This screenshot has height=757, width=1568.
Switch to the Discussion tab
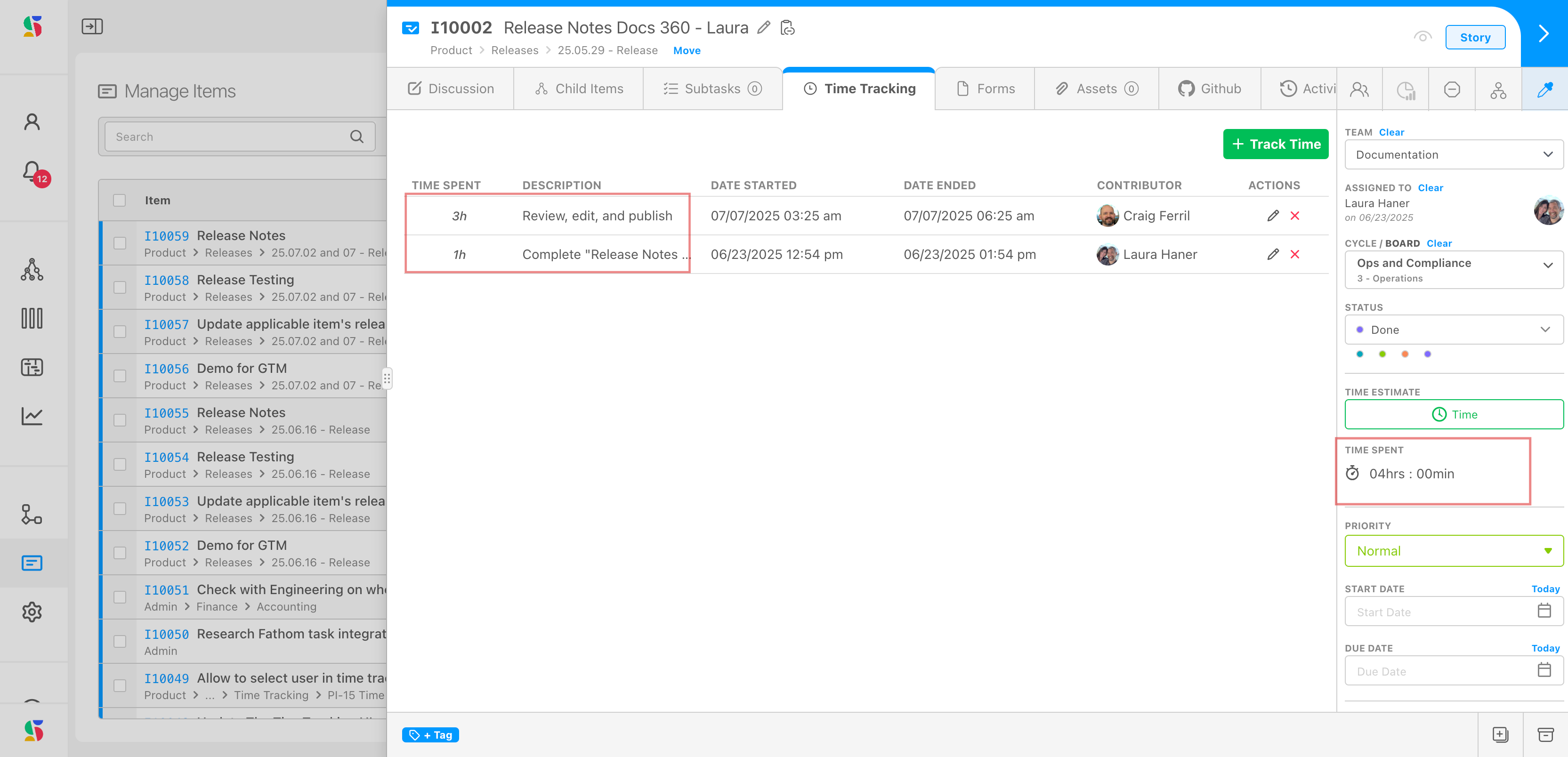(x=451, y=89)
